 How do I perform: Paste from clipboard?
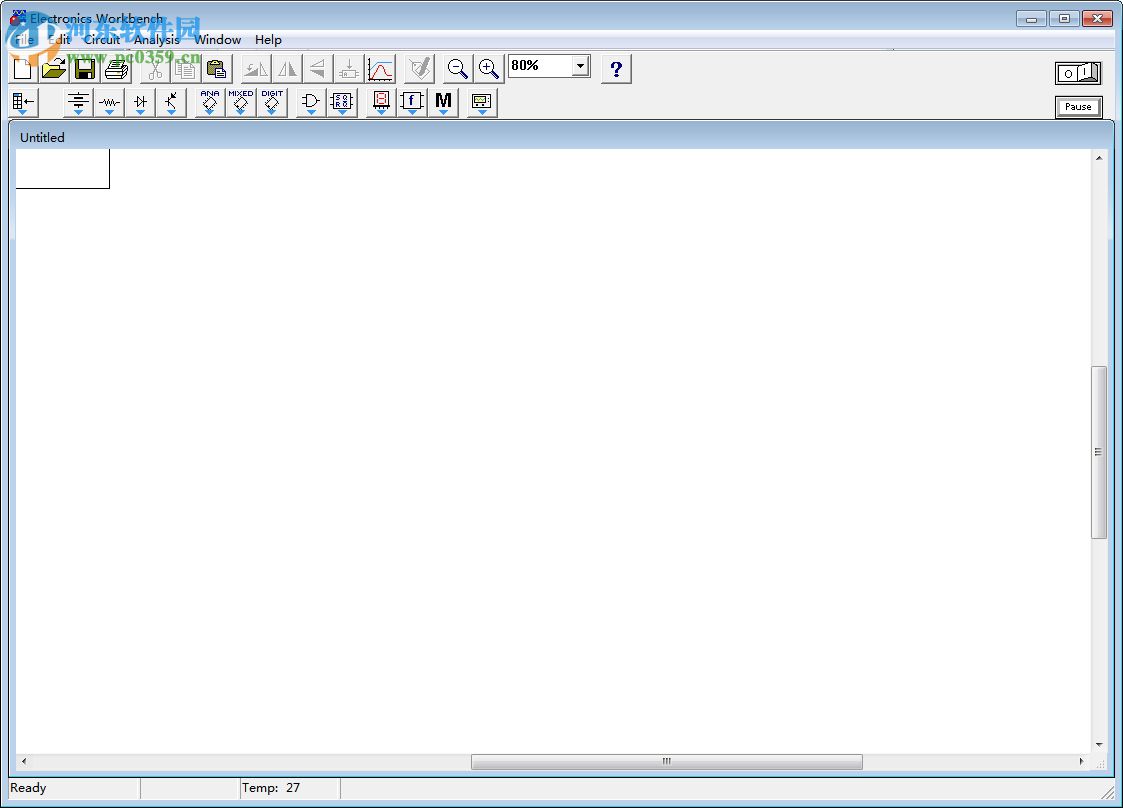216,69
